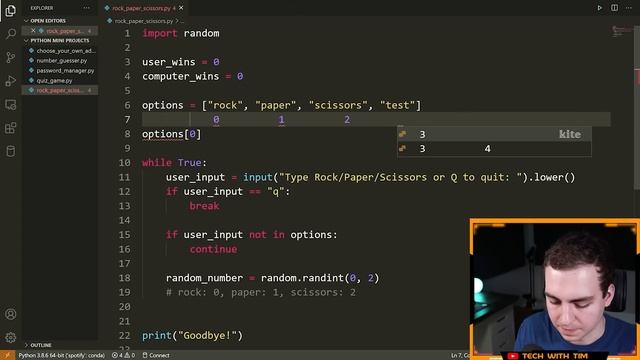Open the Source Control view

[11, 57]
